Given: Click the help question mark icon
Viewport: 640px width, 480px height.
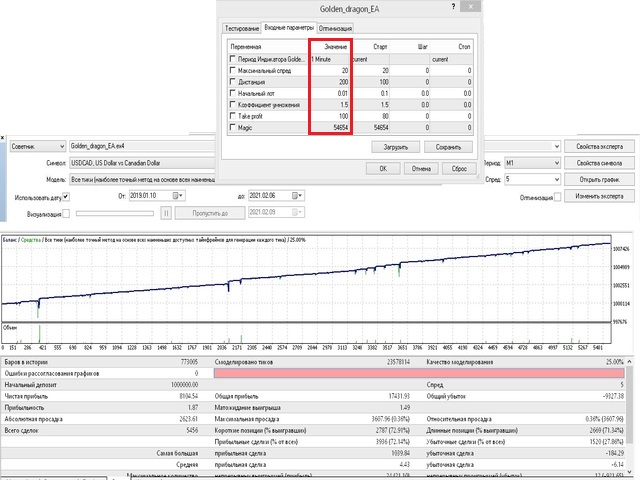Looking at the screenshot, I should point(453,7).
